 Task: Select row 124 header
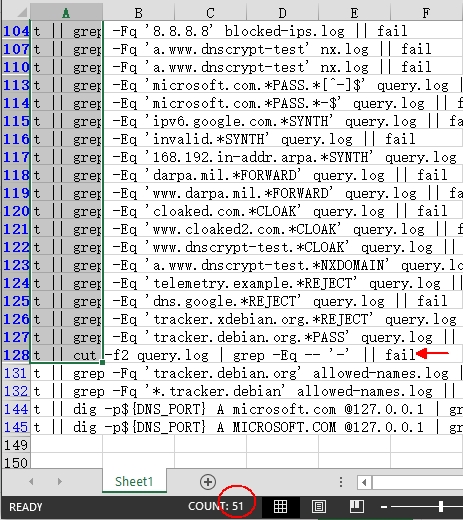pyautogui.click(x=16, y=283)
